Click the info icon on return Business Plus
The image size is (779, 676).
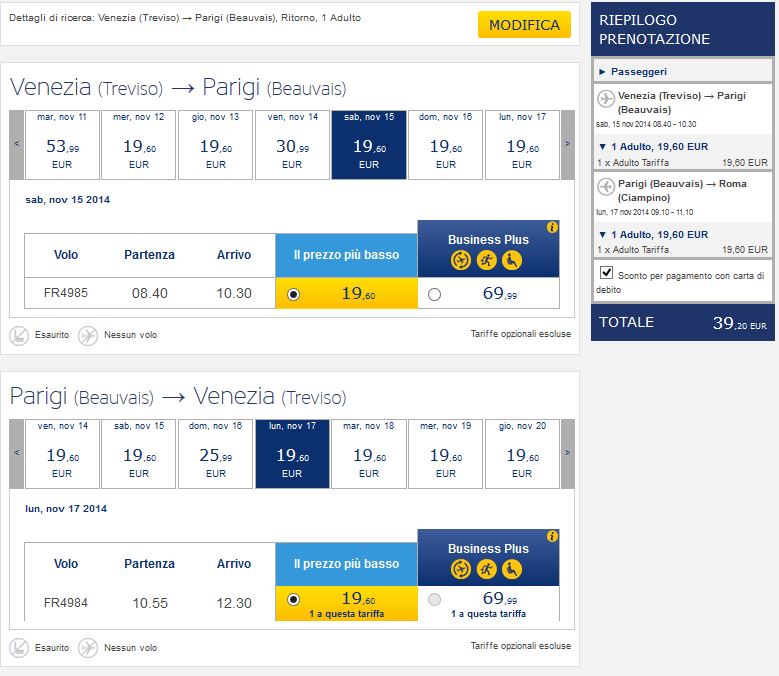coord(552,537)
